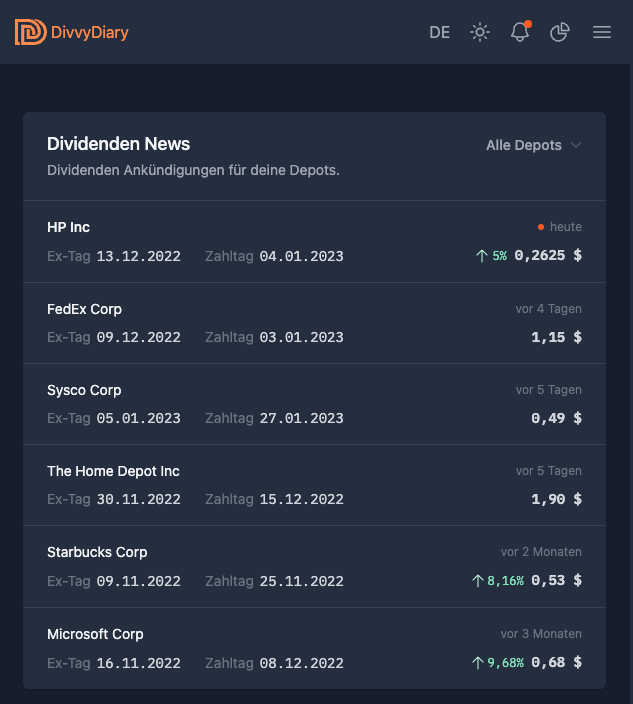633x704 pixels.
Task: Click Microsoft 9,68% increase arrow icon
Action: 478,662
